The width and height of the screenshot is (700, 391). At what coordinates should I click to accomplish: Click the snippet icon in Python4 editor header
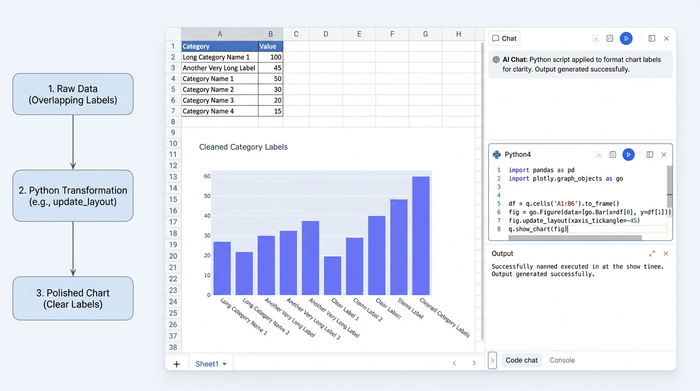coord(613,155)
